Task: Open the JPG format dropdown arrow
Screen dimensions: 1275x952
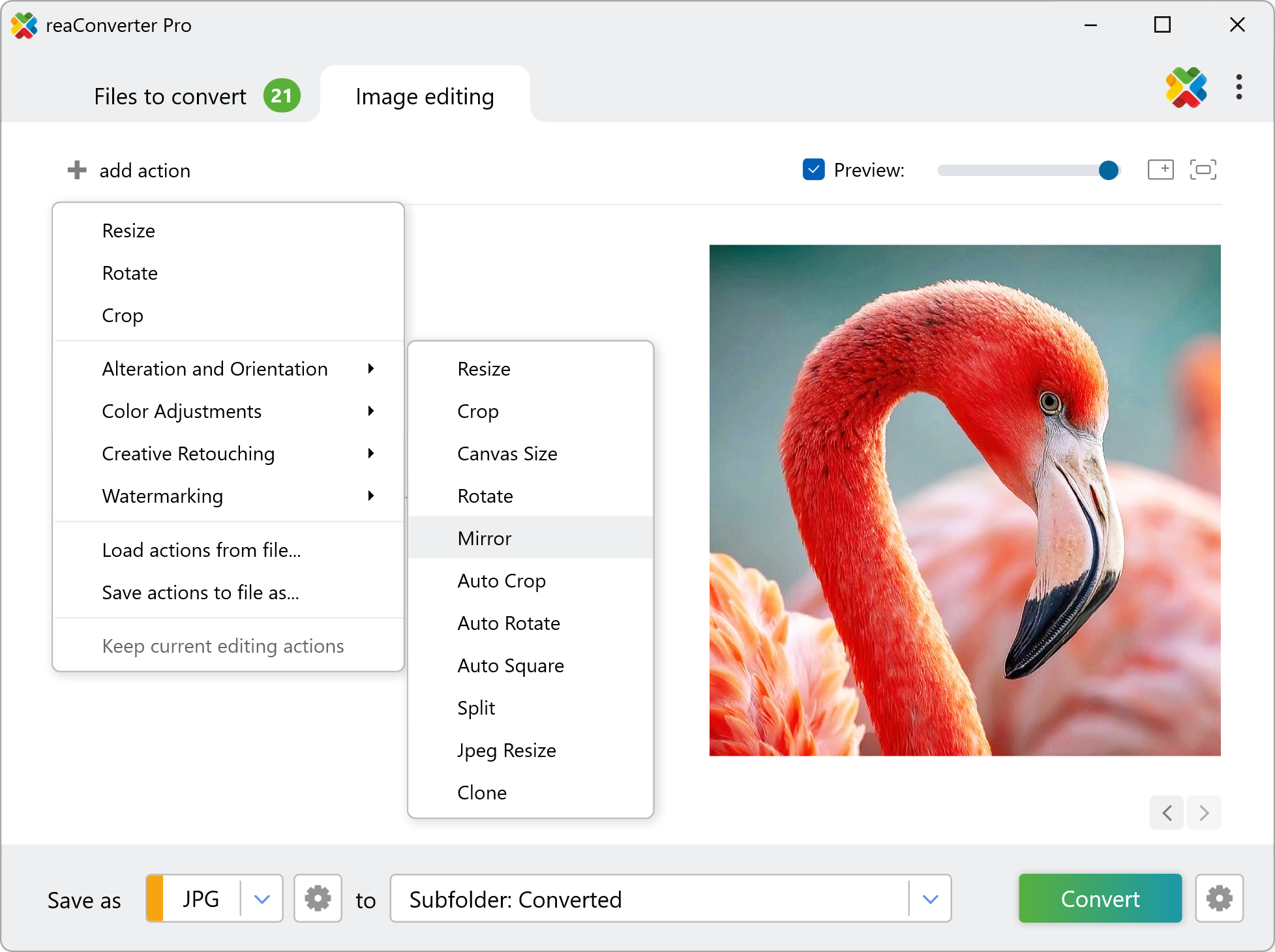Action: click(x=262, y=899)
